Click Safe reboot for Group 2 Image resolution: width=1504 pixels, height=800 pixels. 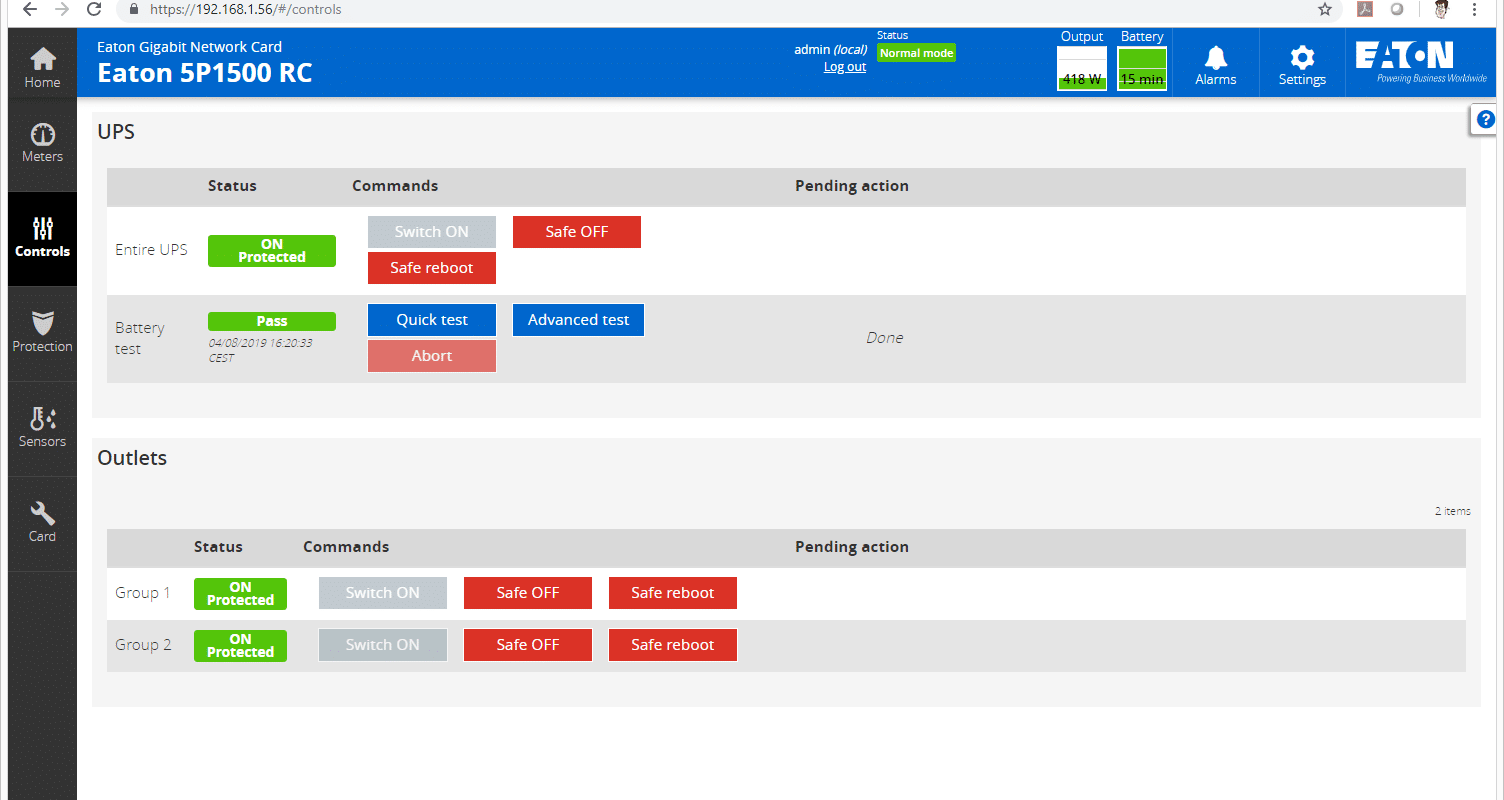pyautogui.click(x=673, y=645)
